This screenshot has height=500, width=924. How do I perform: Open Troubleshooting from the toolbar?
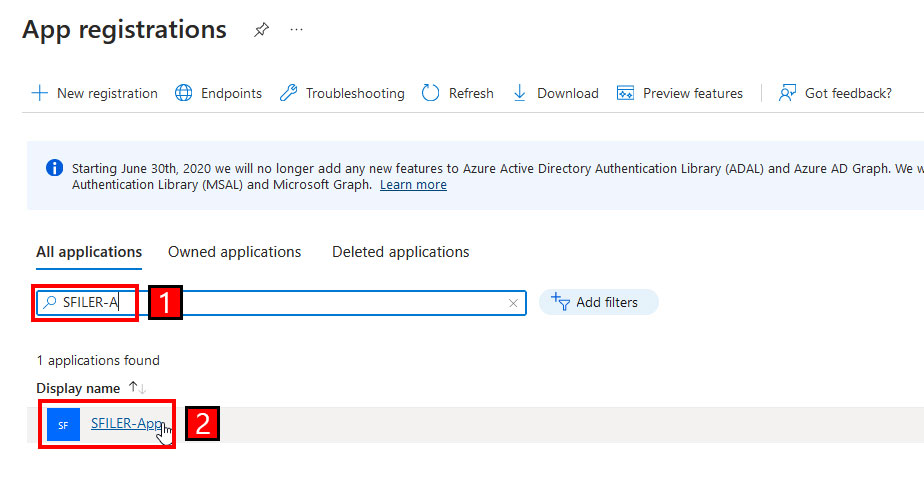pyautogui.click(x=355, y=93)
